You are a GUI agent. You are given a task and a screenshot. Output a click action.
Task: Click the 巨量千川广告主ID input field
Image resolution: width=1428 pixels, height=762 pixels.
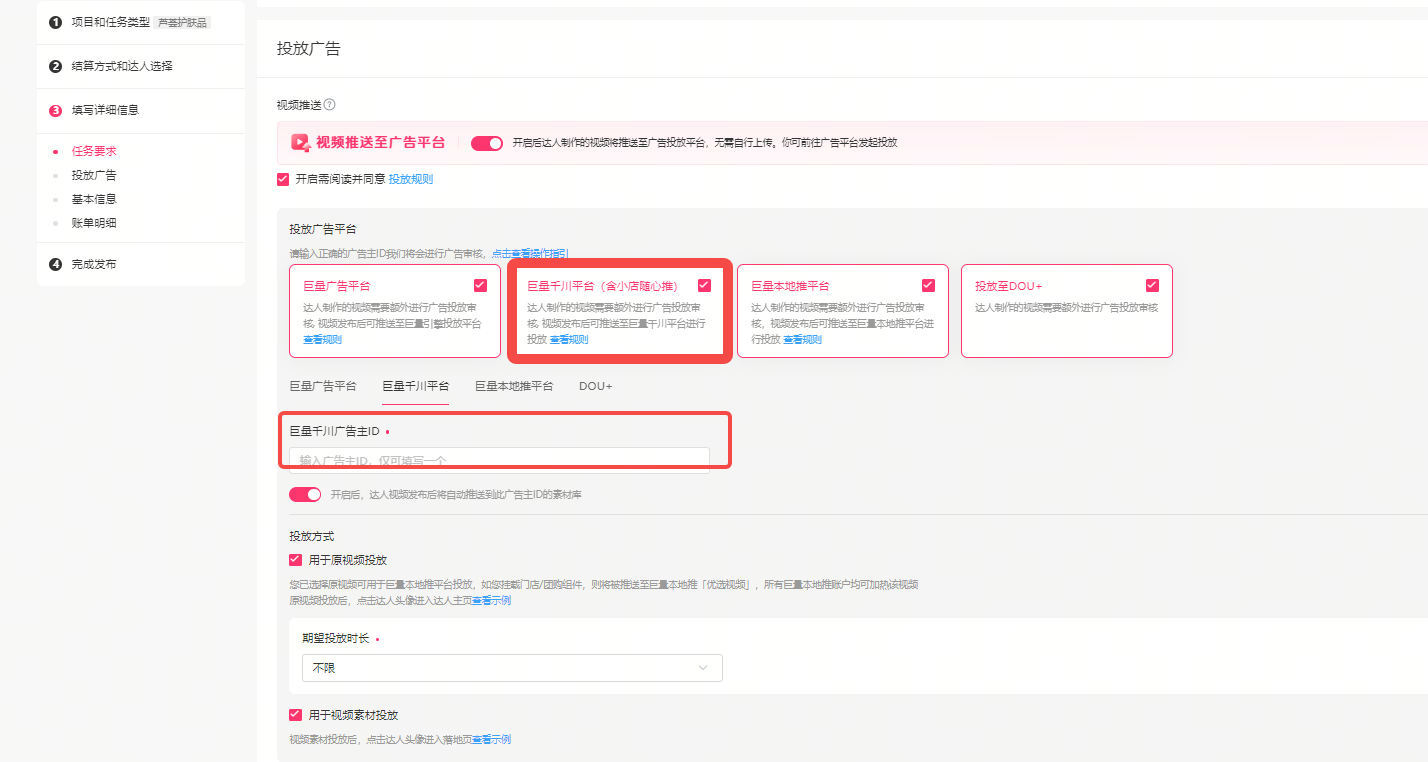499,460
